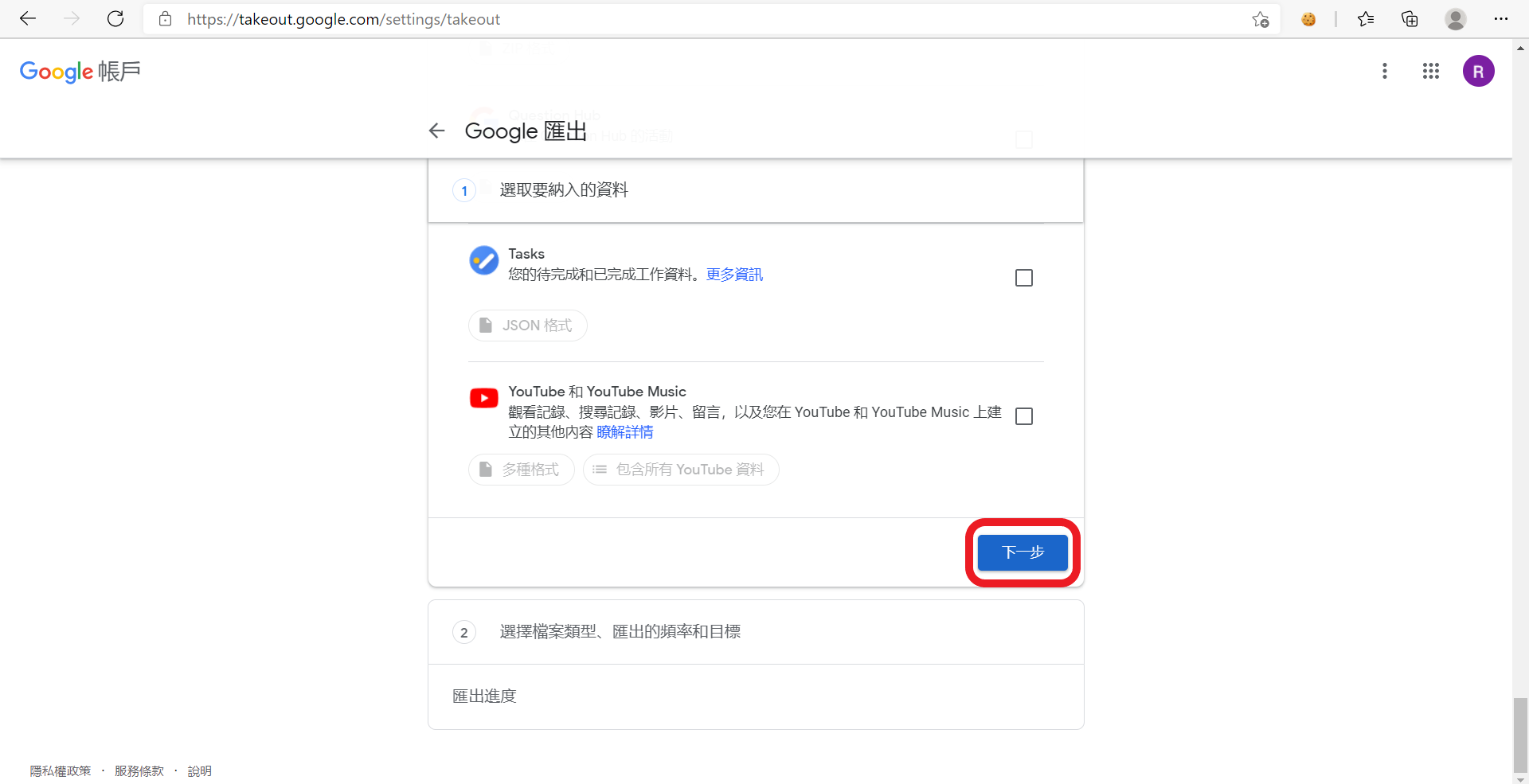This screenshot has height=784, width=1529.
Task: Click the YouTube service icon
Action: coord(484,398)
